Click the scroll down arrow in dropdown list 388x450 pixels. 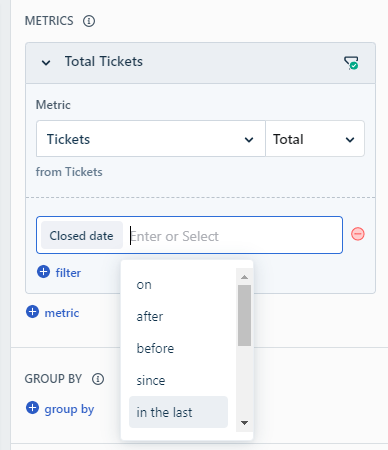pyautogui.click(x=244, y=423)
